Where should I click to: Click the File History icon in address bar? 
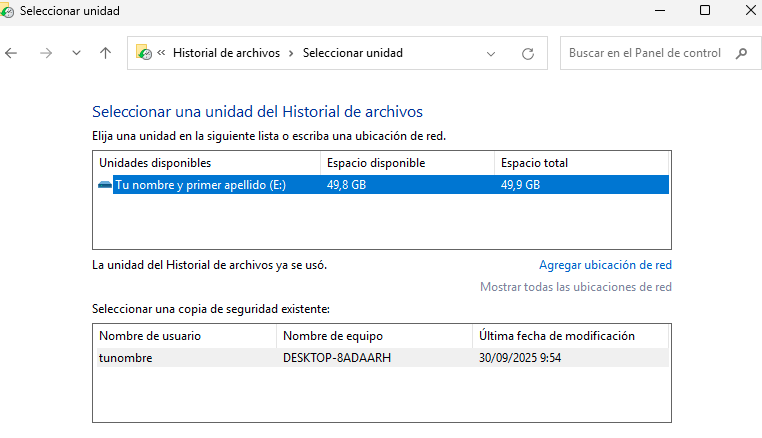[144, 53]
